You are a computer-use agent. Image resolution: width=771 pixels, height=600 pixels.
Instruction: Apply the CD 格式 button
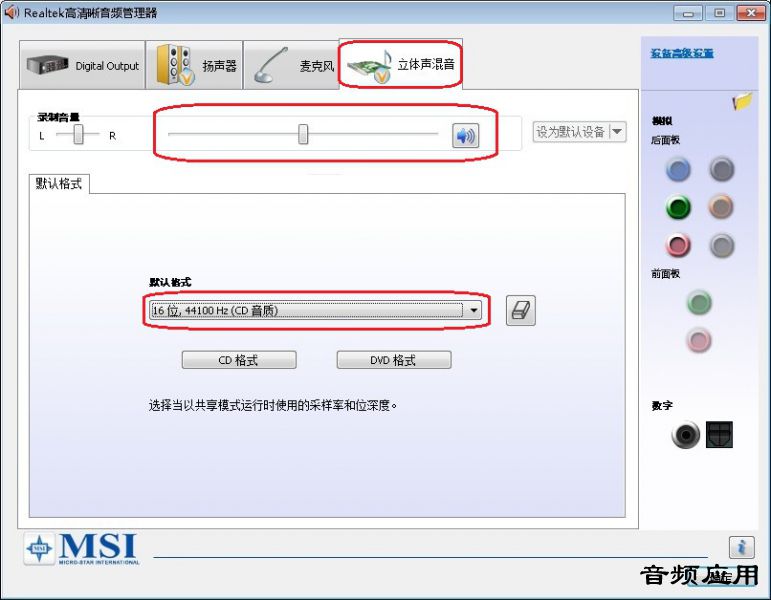tap(239, 360)
